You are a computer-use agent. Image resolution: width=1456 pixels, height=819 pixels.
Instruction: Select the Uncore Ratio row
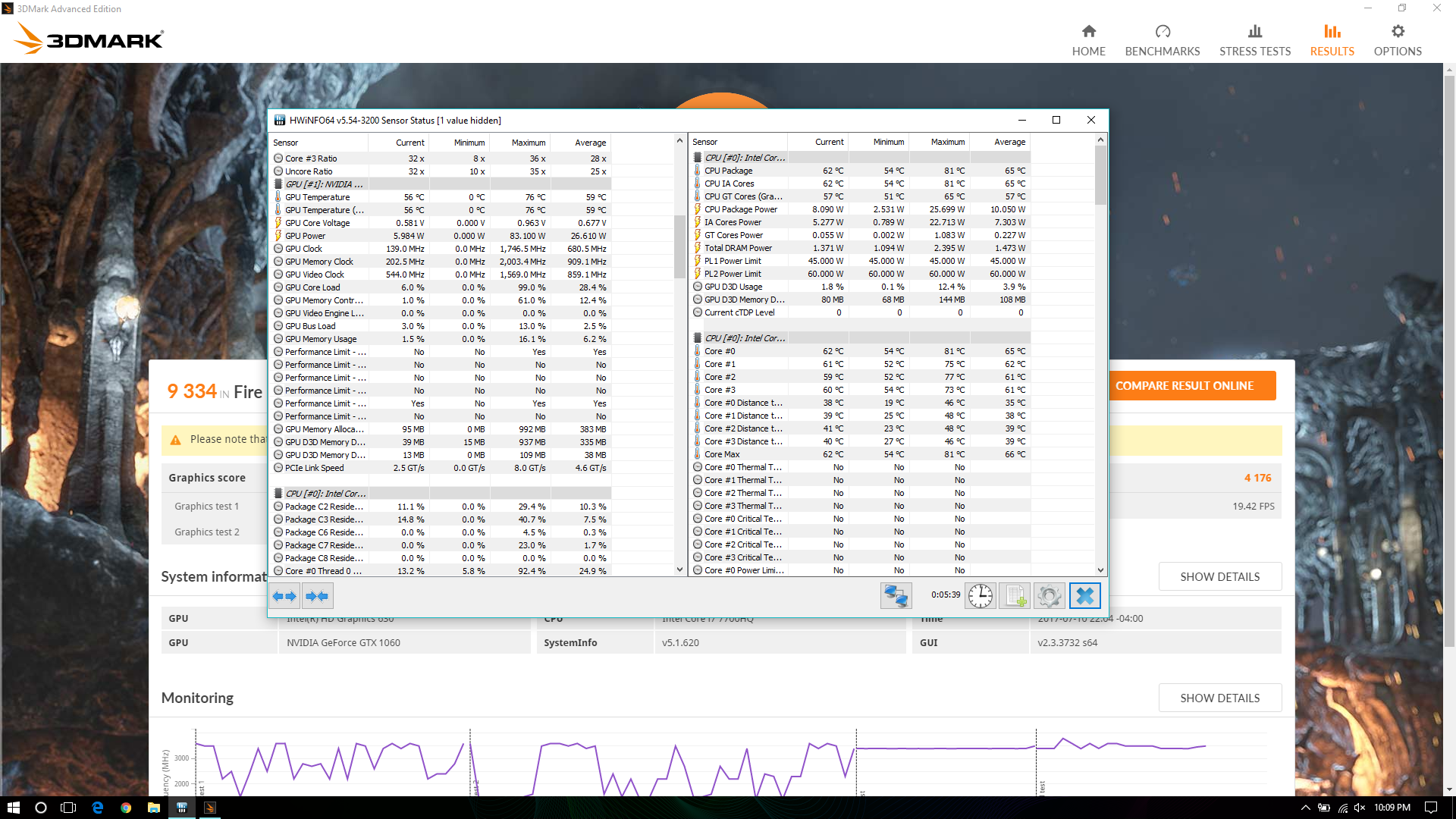(441, 171)
